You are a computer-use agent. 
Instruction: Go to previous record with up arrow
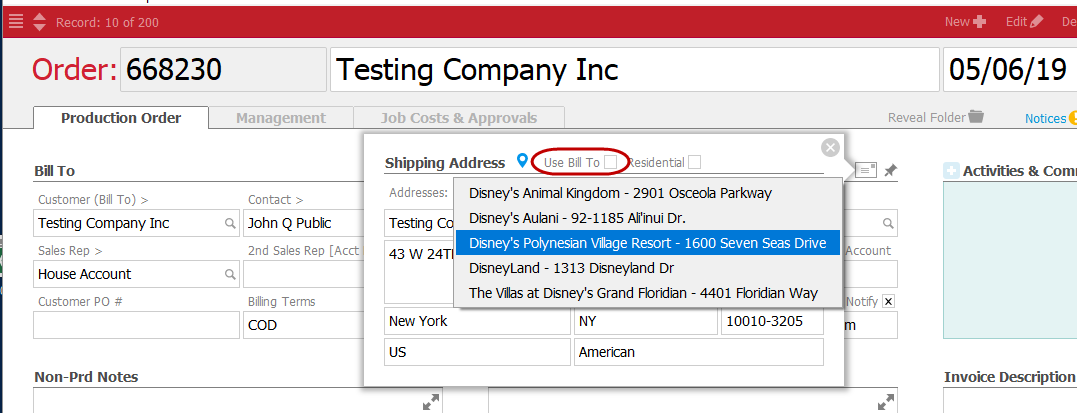tap(39, 17)
